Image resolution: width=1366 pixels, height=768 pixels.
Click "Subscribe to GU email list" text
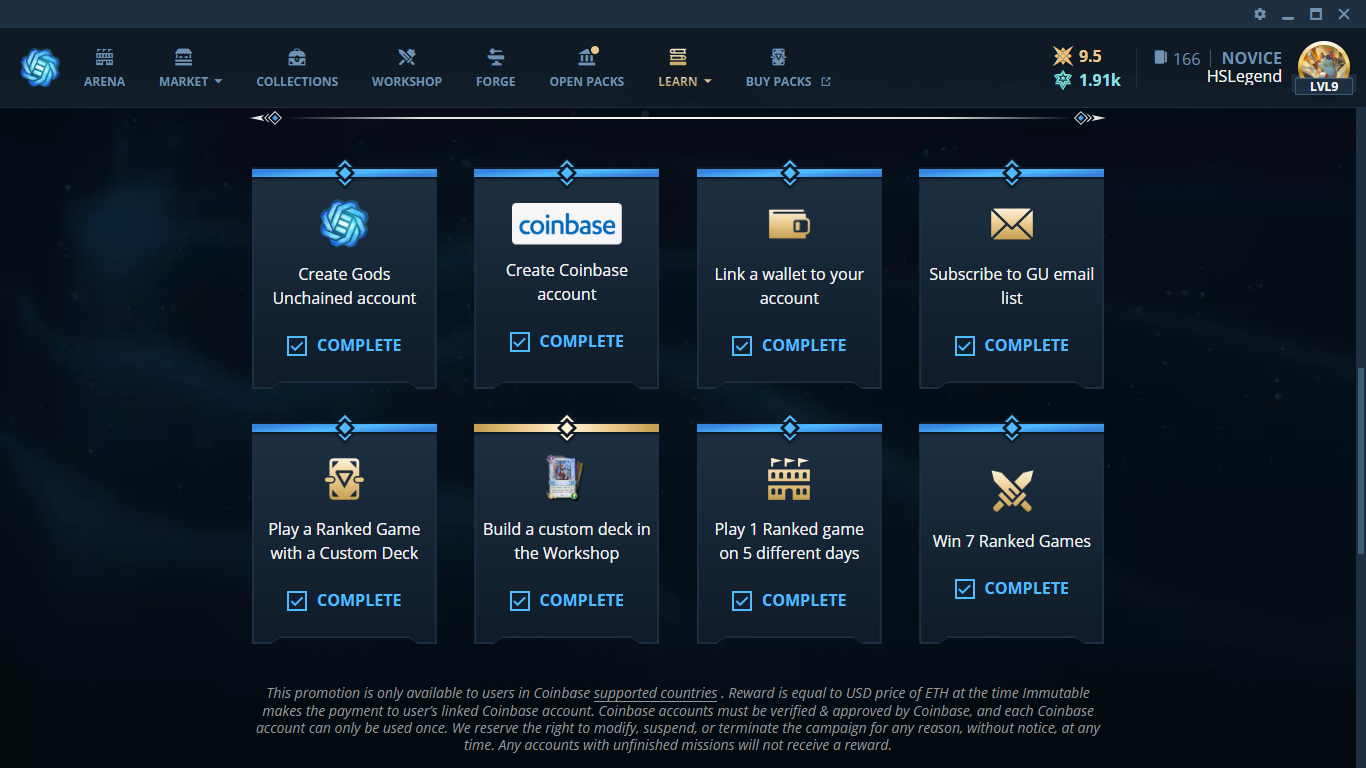click(x=1011, y=286)
